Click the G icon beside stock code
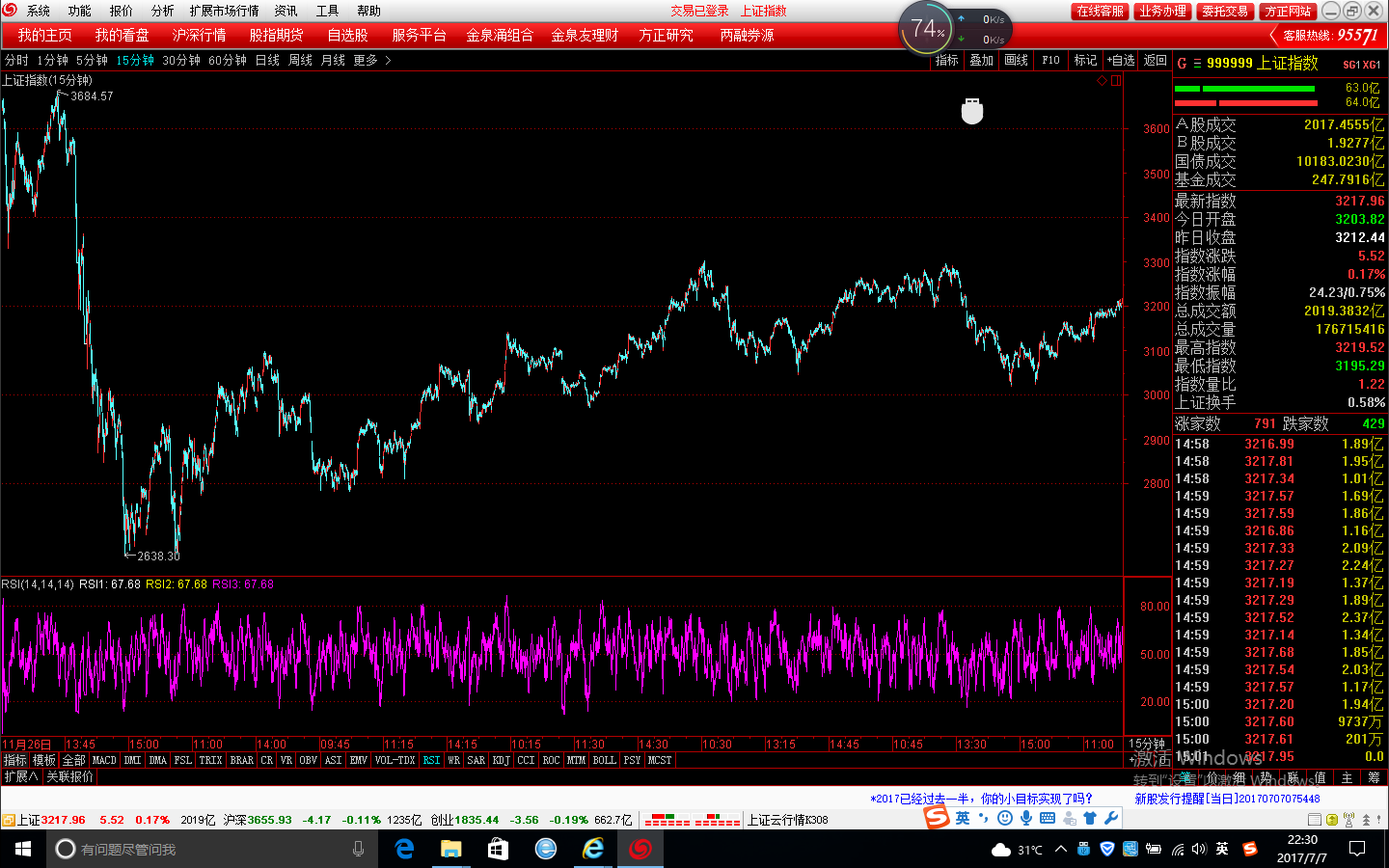The image size is (1389, 868). point(1182,64)
